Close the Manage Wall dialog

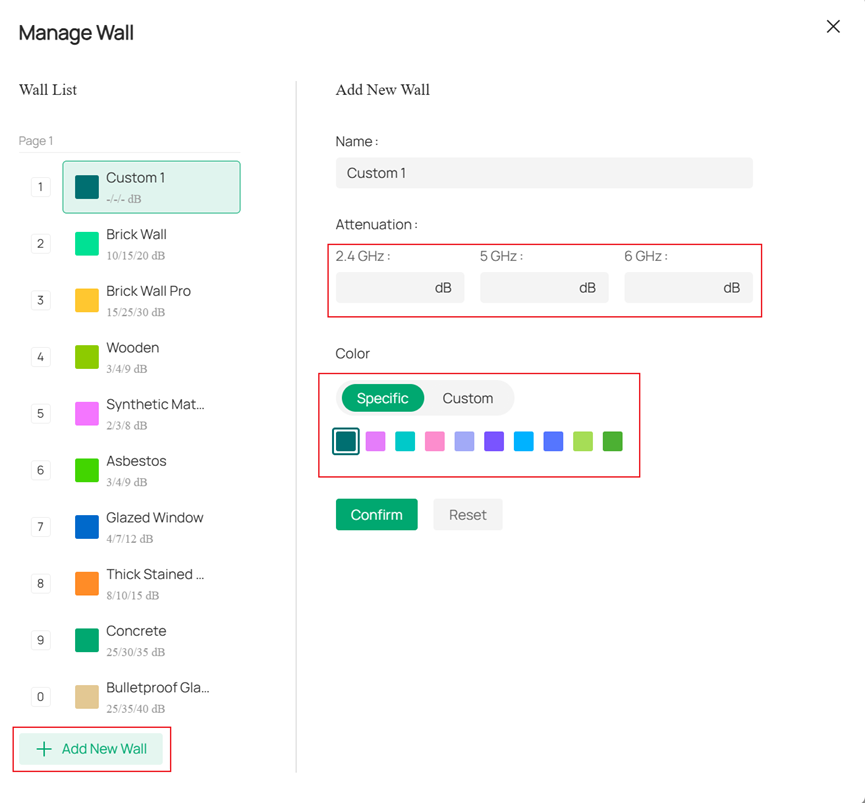(833, 27)
